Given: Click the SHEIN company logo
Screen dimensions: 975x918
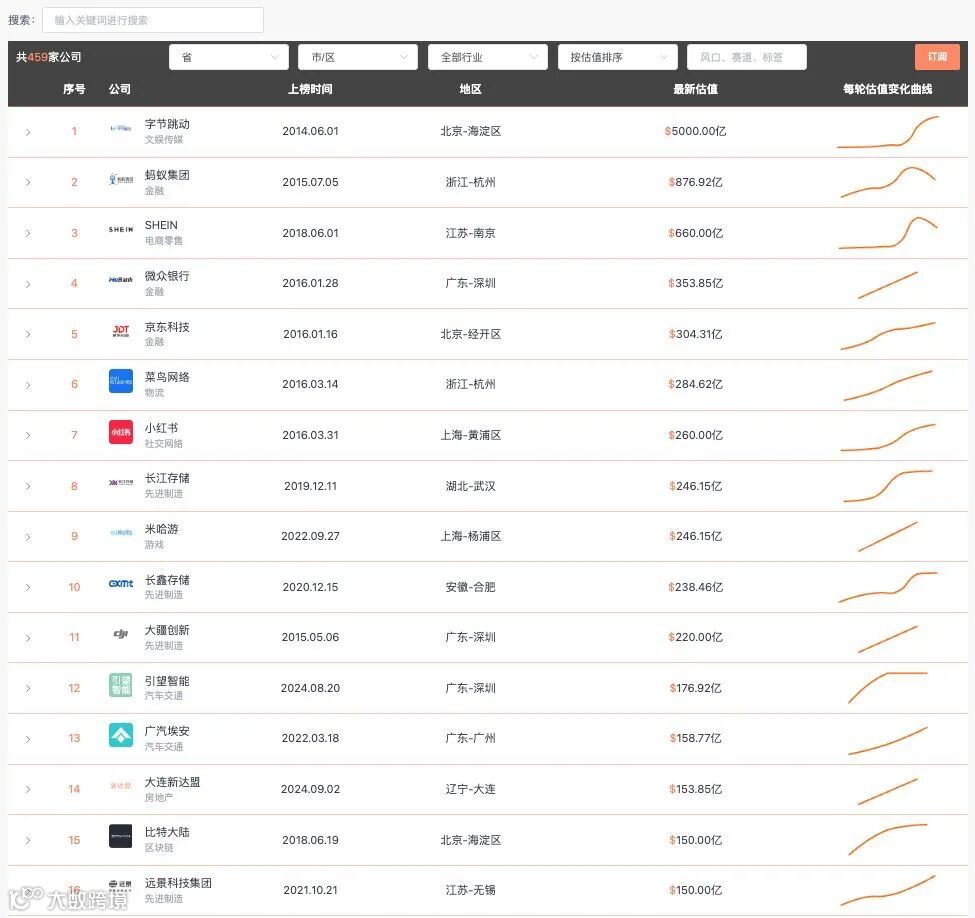Looking at the screenshot, I should tap(121, 230).
